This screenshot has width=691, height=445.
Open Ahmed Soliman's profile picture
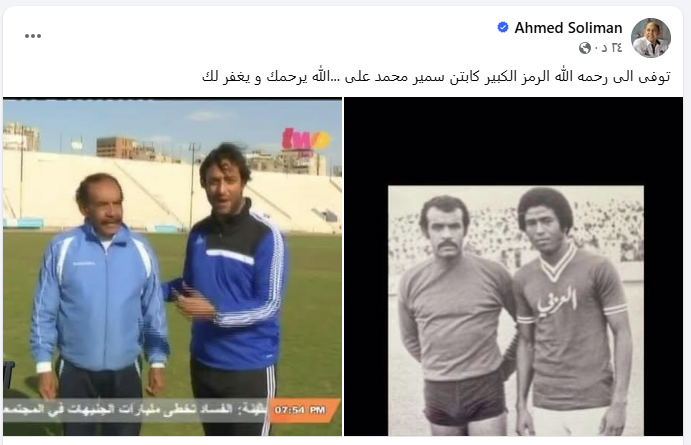tap(650, 37)
